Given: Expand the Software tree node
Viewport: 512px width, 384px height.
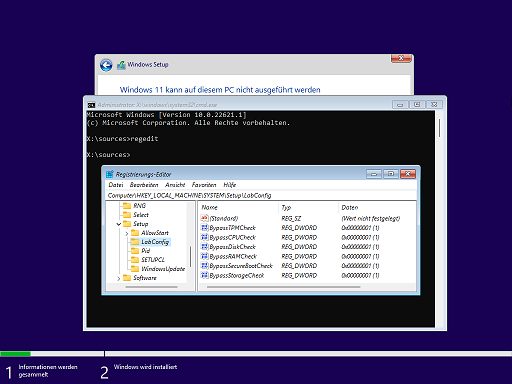Looking at the screenshot, I should (x=119, y=278).
